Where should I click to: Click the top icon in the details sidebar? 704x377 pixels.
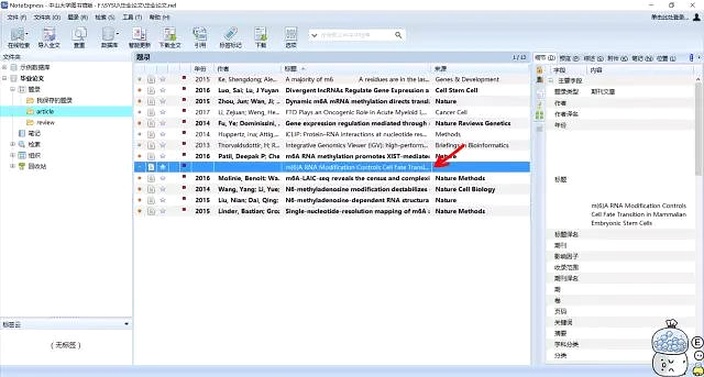pyautogui.click(x=539, y=70)
